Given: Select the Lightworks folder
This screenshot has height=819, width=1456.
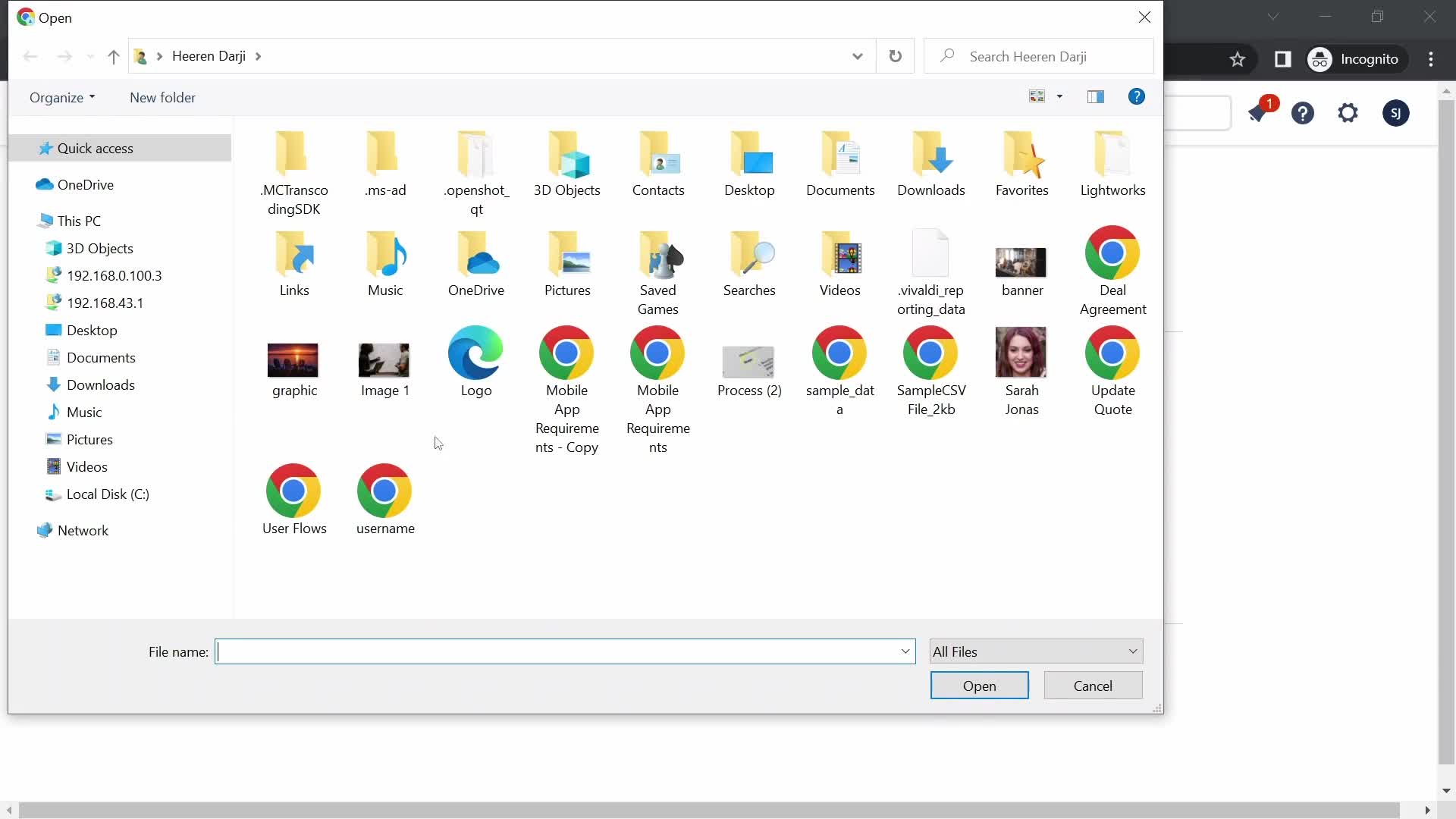Looking at the screenshot, I should [1113, 165].
